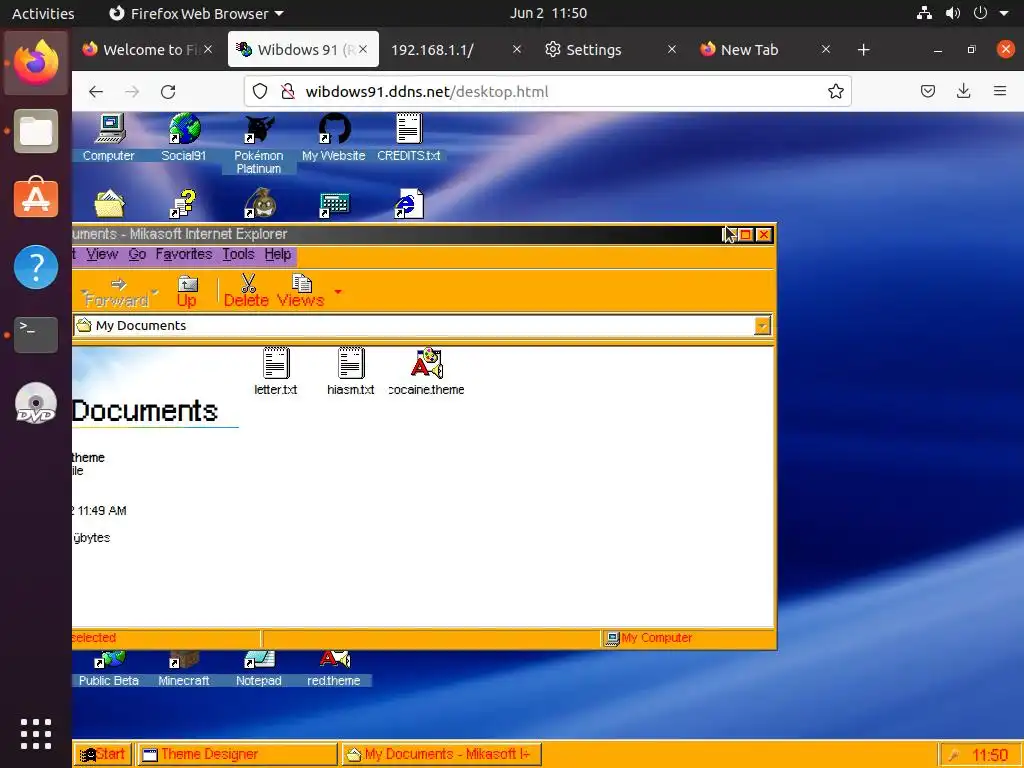Open the Firefox hamburger menu
This screenshot has width=1024, height=768.
point(1000,91)
